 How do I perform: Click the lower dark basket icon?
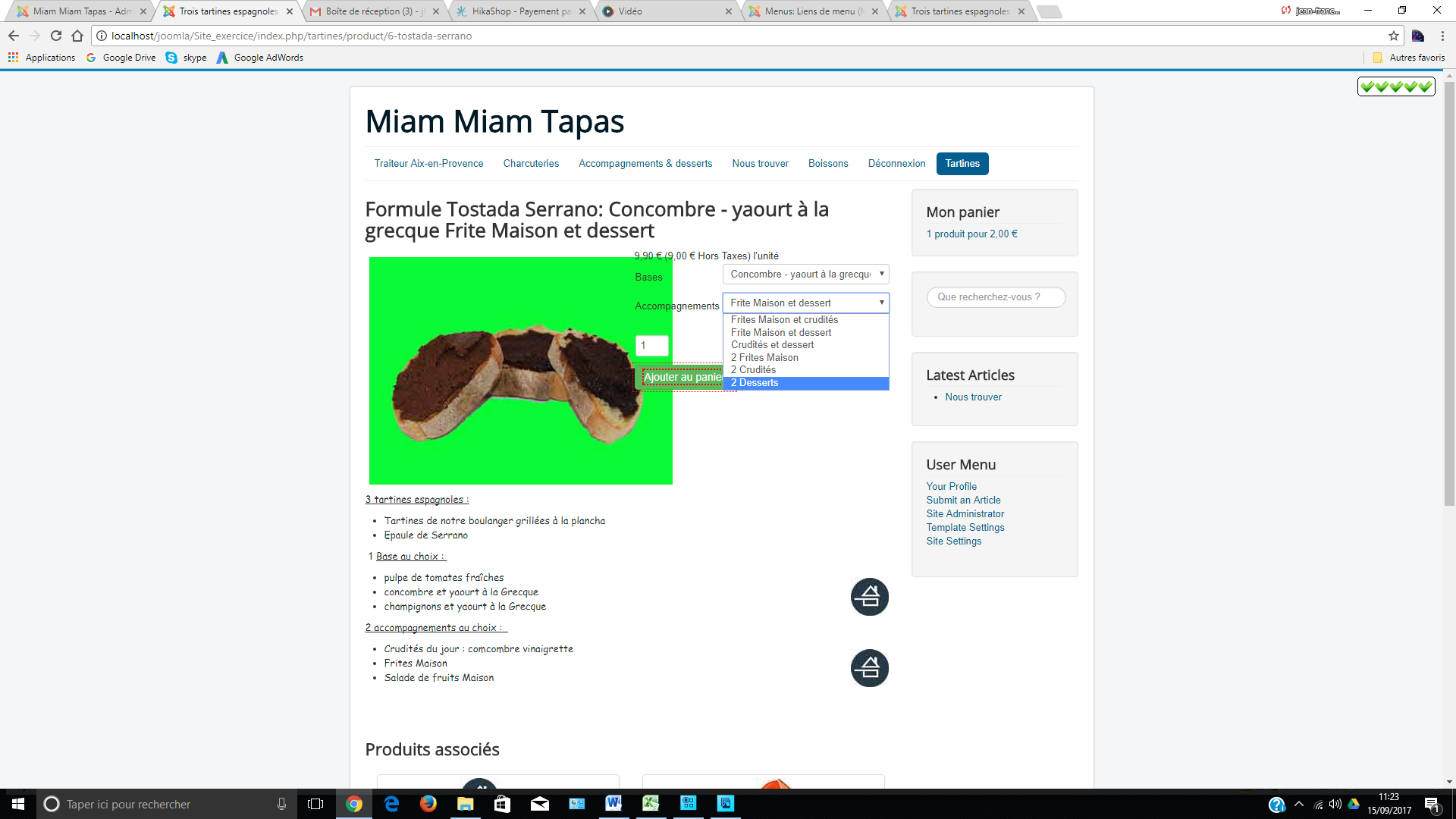pos(869,668)
